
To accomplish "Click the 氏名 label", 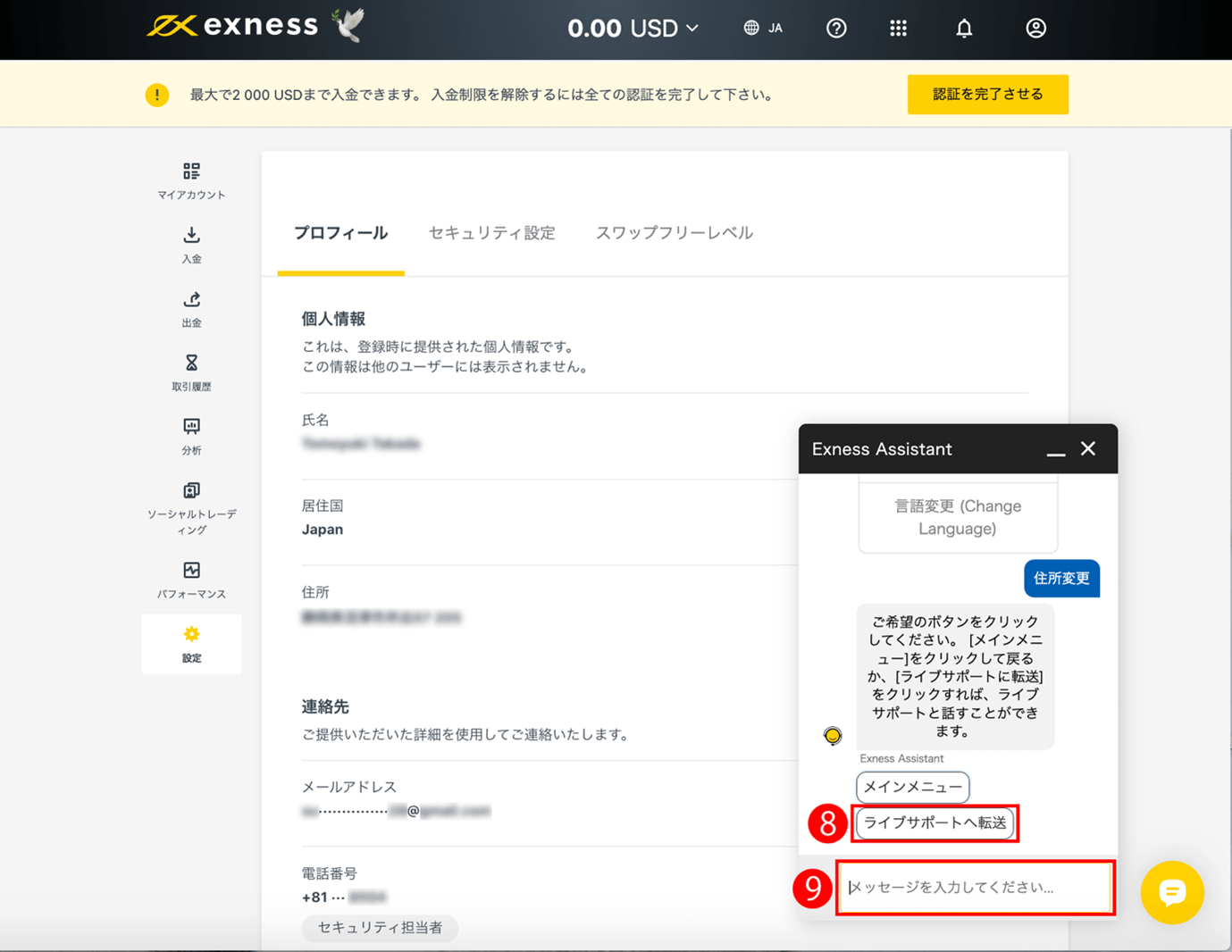I will coord(315,420).
